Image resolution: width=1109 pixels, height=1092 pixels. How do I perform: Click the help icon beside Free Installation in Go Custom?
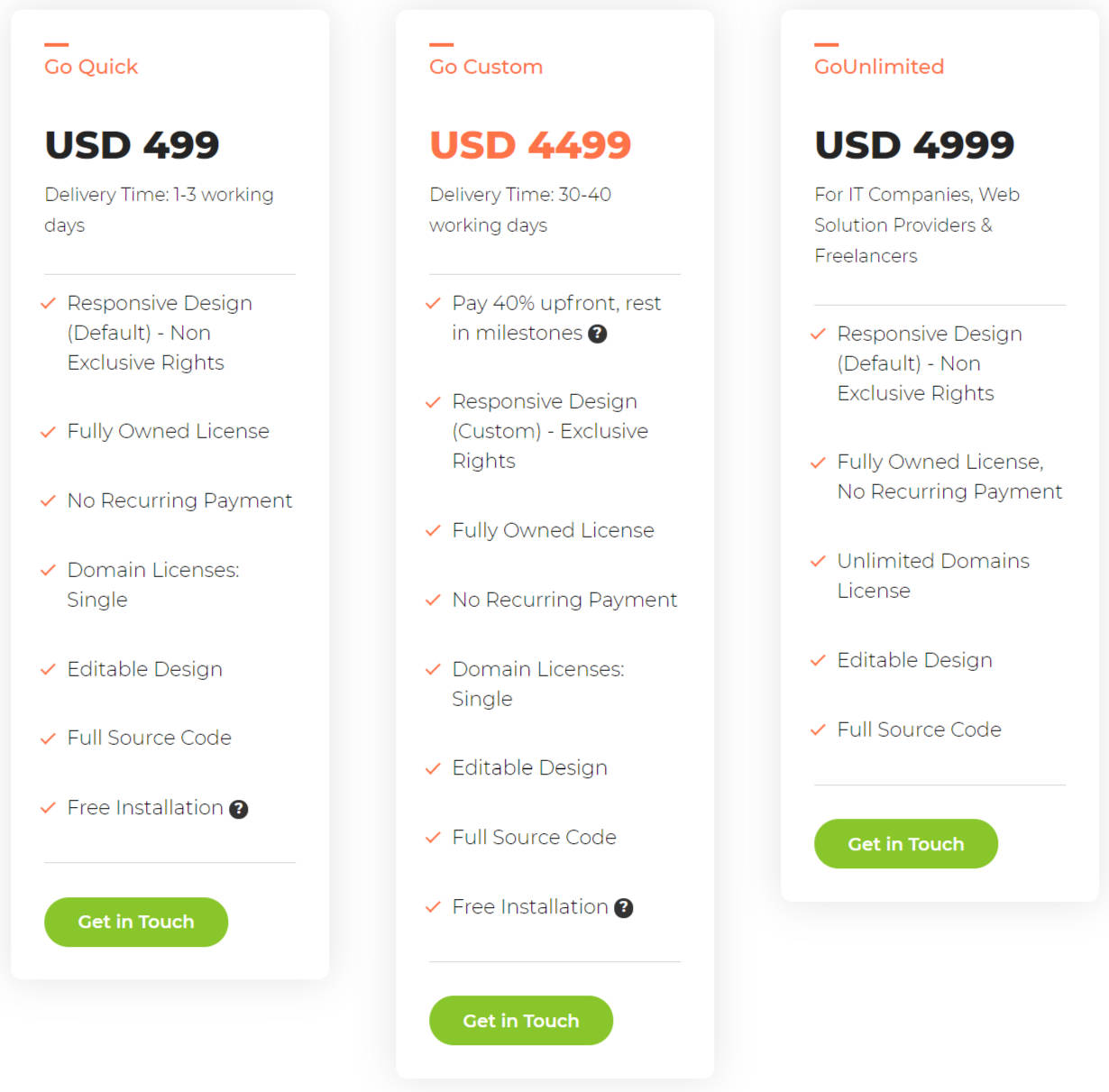click(624, 908)
